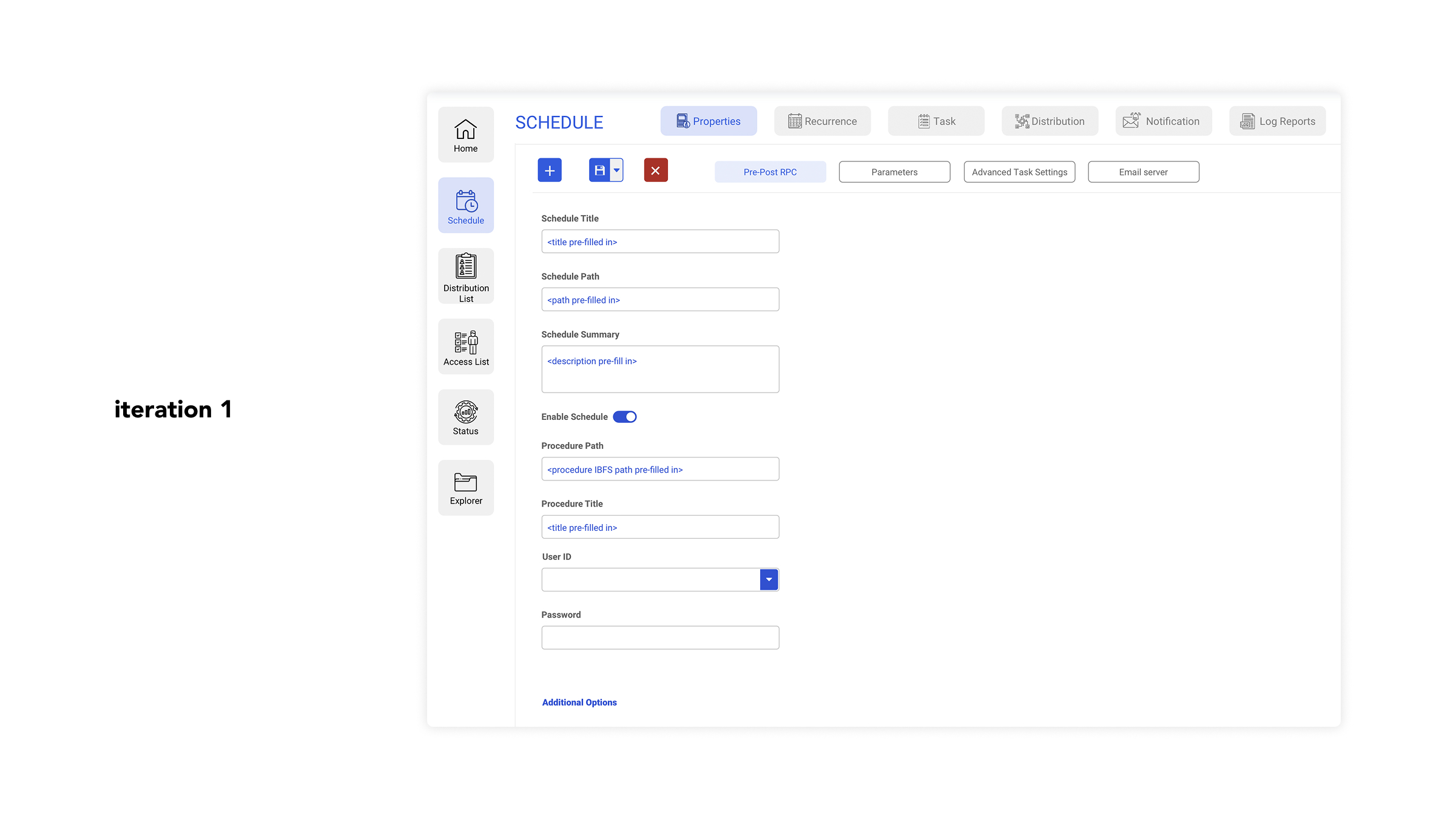This screenshot has height=819, width=1456.
Task: Switch to the Recurrence tab
Action: pos(822,121)
